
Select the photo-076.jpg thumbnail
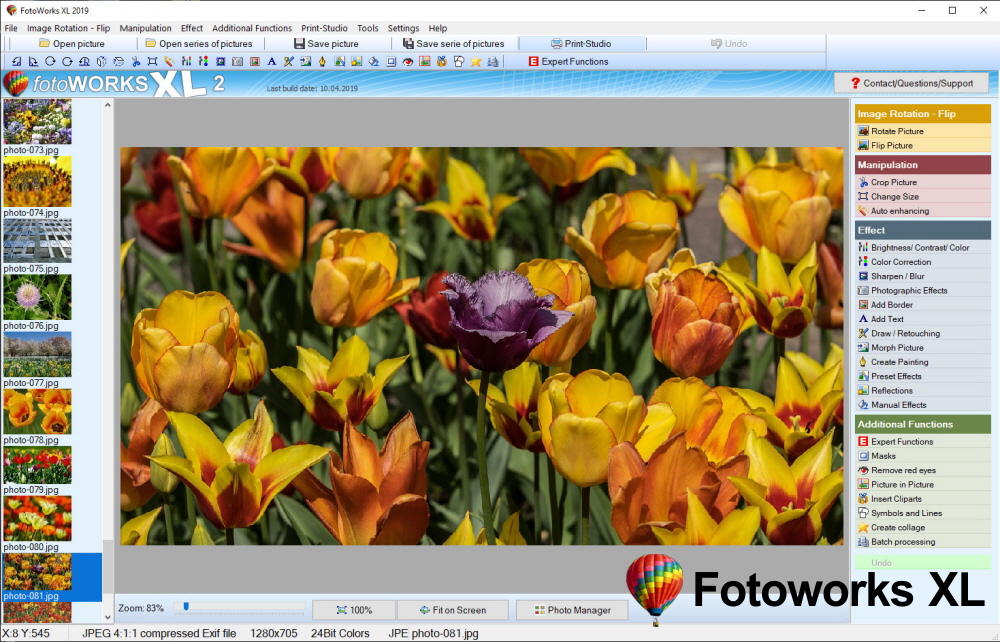click(x=37, y=297)
